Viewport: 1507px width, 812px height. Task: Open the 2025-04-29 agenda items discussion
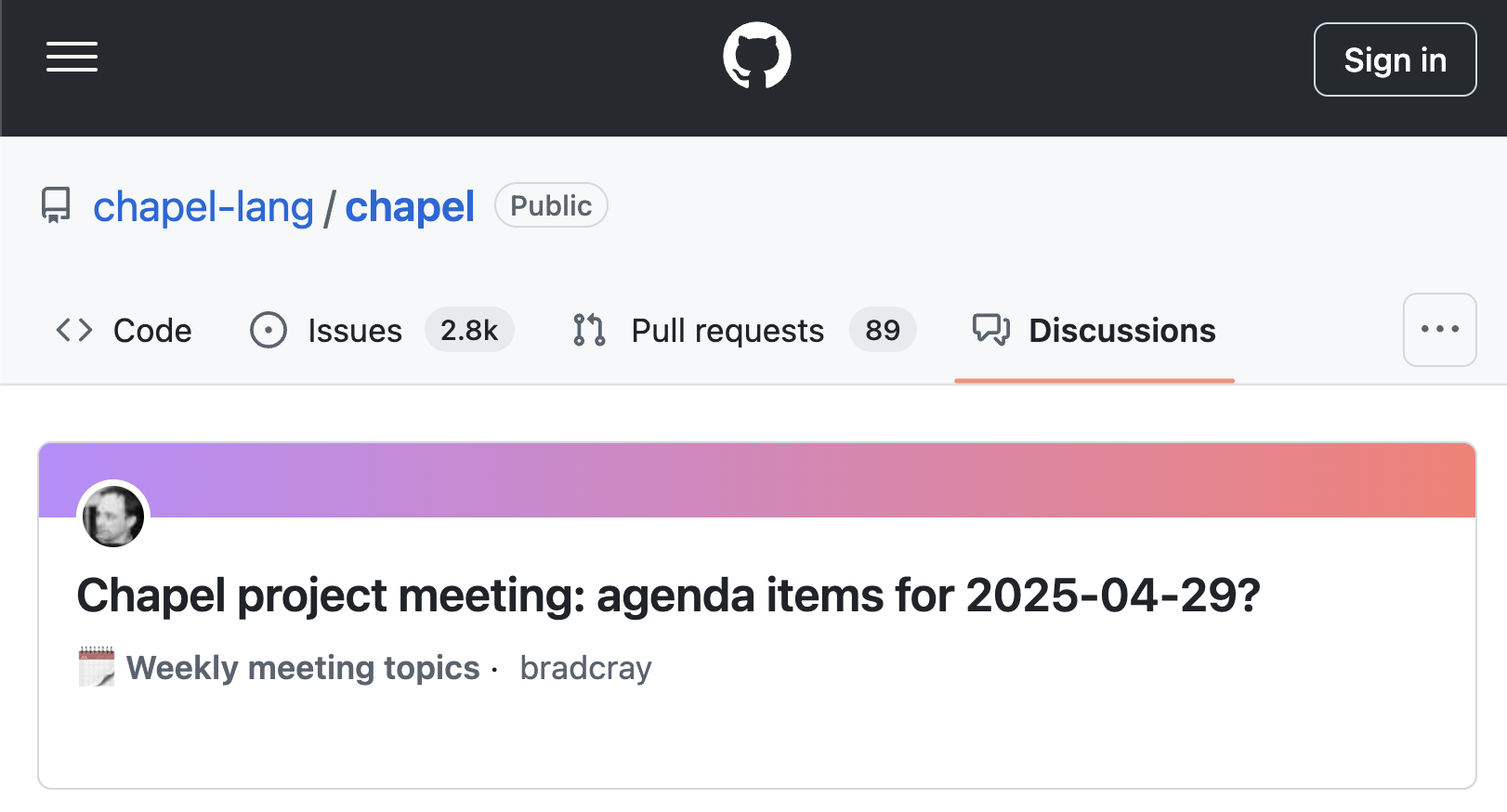pos(669,596)
